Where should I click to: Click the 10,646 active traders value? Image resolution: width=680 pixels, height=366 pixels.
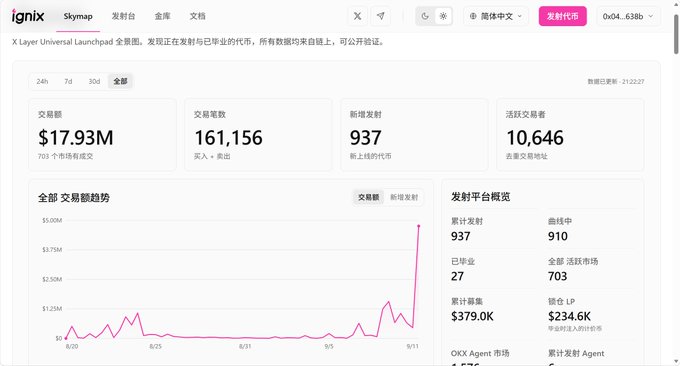click(535, 138)
